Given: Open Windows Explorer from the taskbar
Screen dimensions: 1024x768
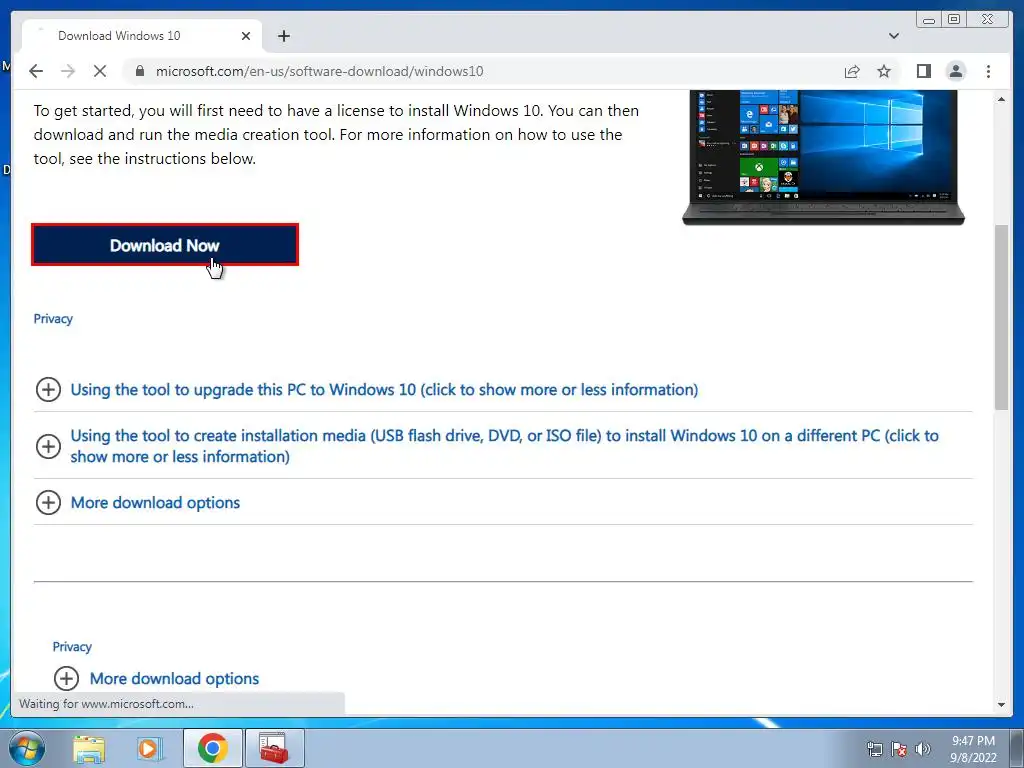Looking at the screenshot, I should (x=89, y=749).
